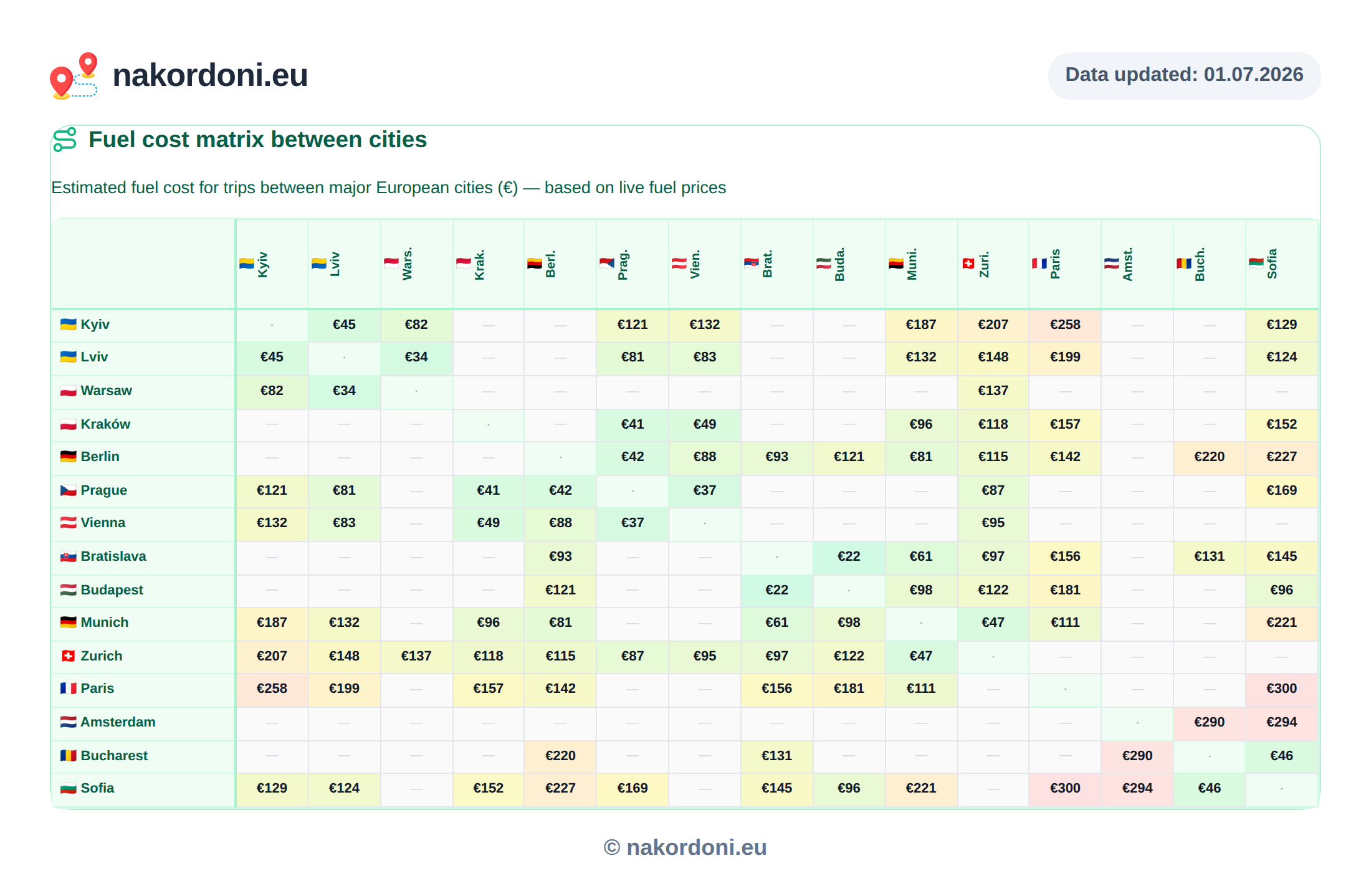This screenshot has width=1371, height=896.
Task: Click the Germany flag in Munich row header
Action: (x=68, y=622)
